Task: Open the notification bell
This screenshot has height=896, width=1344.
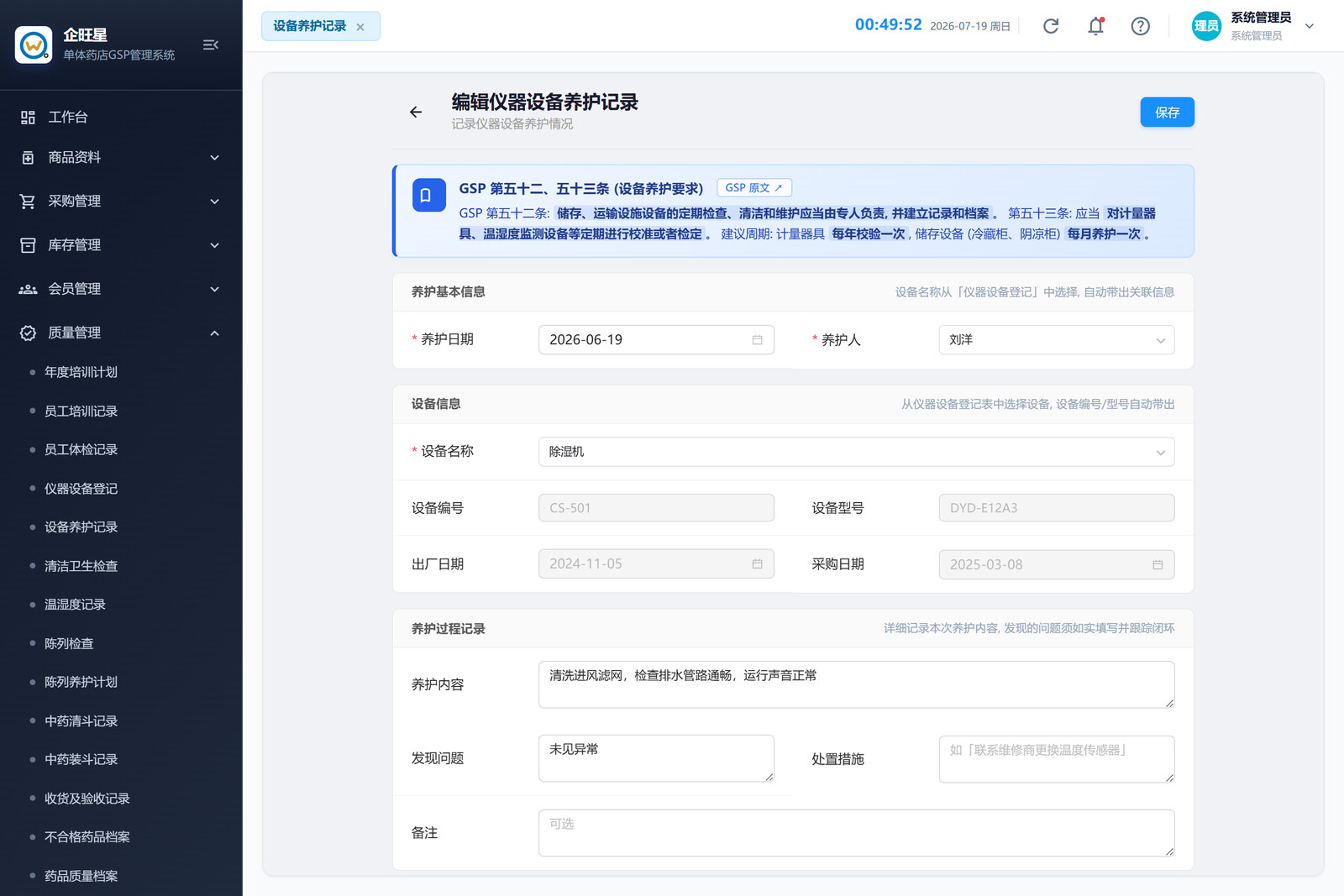Action: (x=1095, y=26)
